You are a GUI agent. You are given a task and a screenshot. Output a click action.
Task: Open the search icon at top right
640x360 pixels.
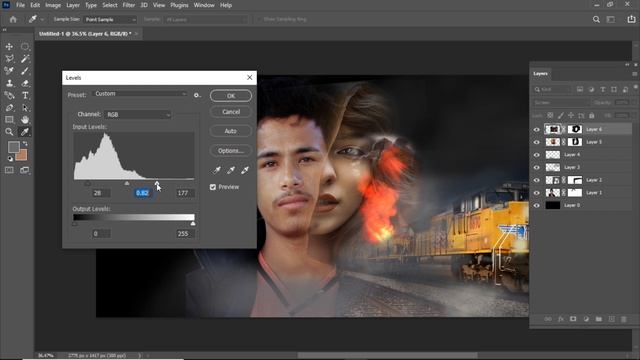(596, 19)
